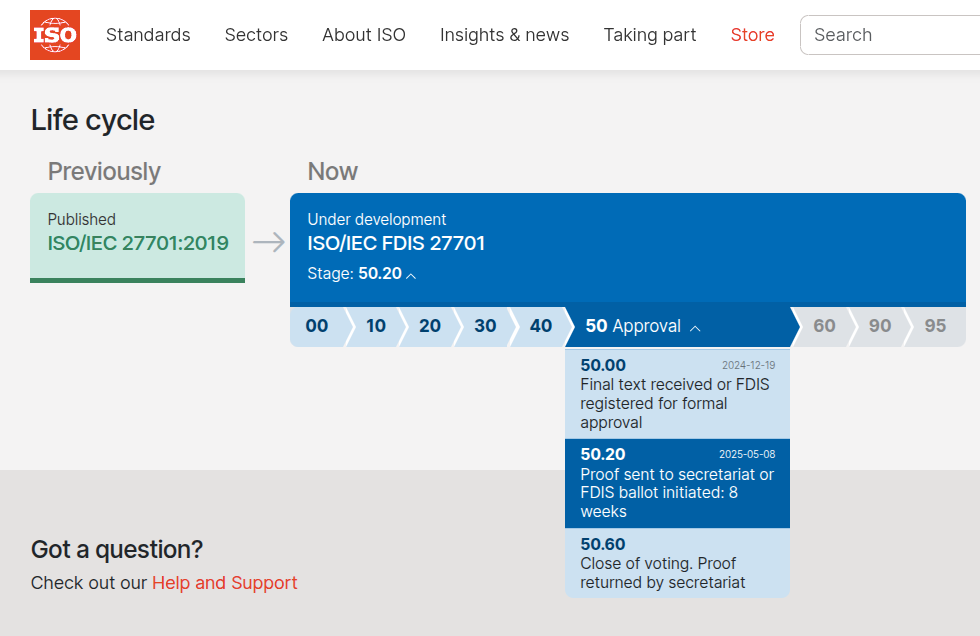Open the About ISO menu
Viewport: 980px width, 636px height.
pyautogui.click(x=364, y=35)
